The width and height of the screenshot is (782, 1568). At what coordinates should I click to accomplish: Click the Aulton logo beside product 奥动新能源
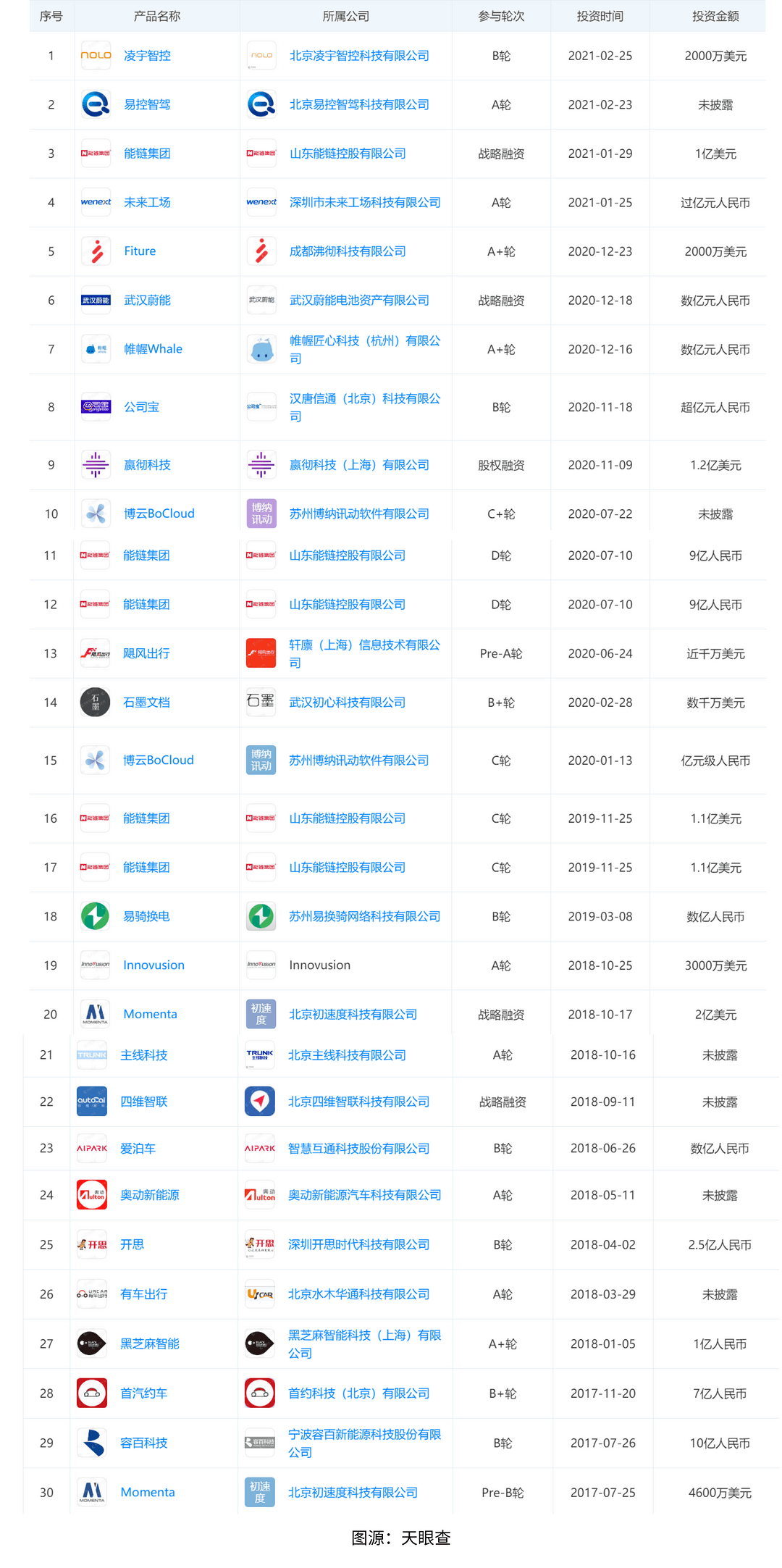(x=92, y=1195)
